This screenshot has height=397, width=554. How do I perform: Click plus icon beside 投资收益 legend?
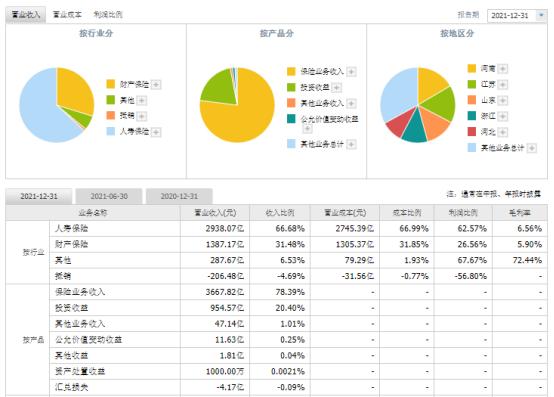pos(337,87)
